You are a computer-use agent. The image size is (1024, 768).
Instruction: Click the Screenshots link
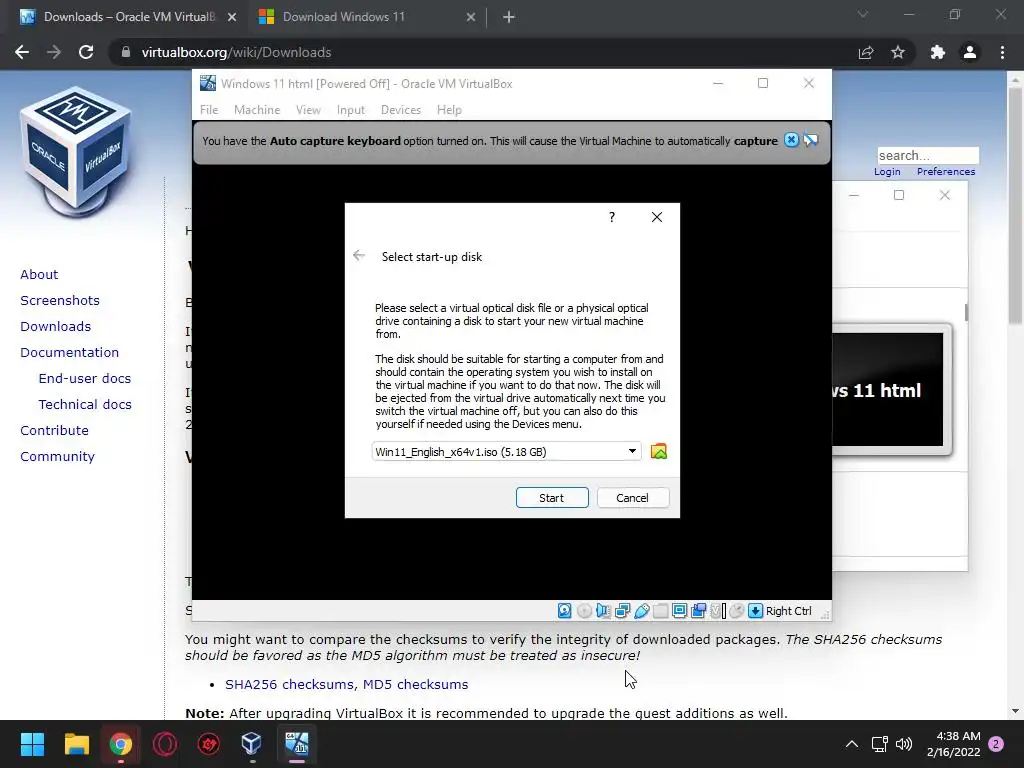[x=60, y=300]
